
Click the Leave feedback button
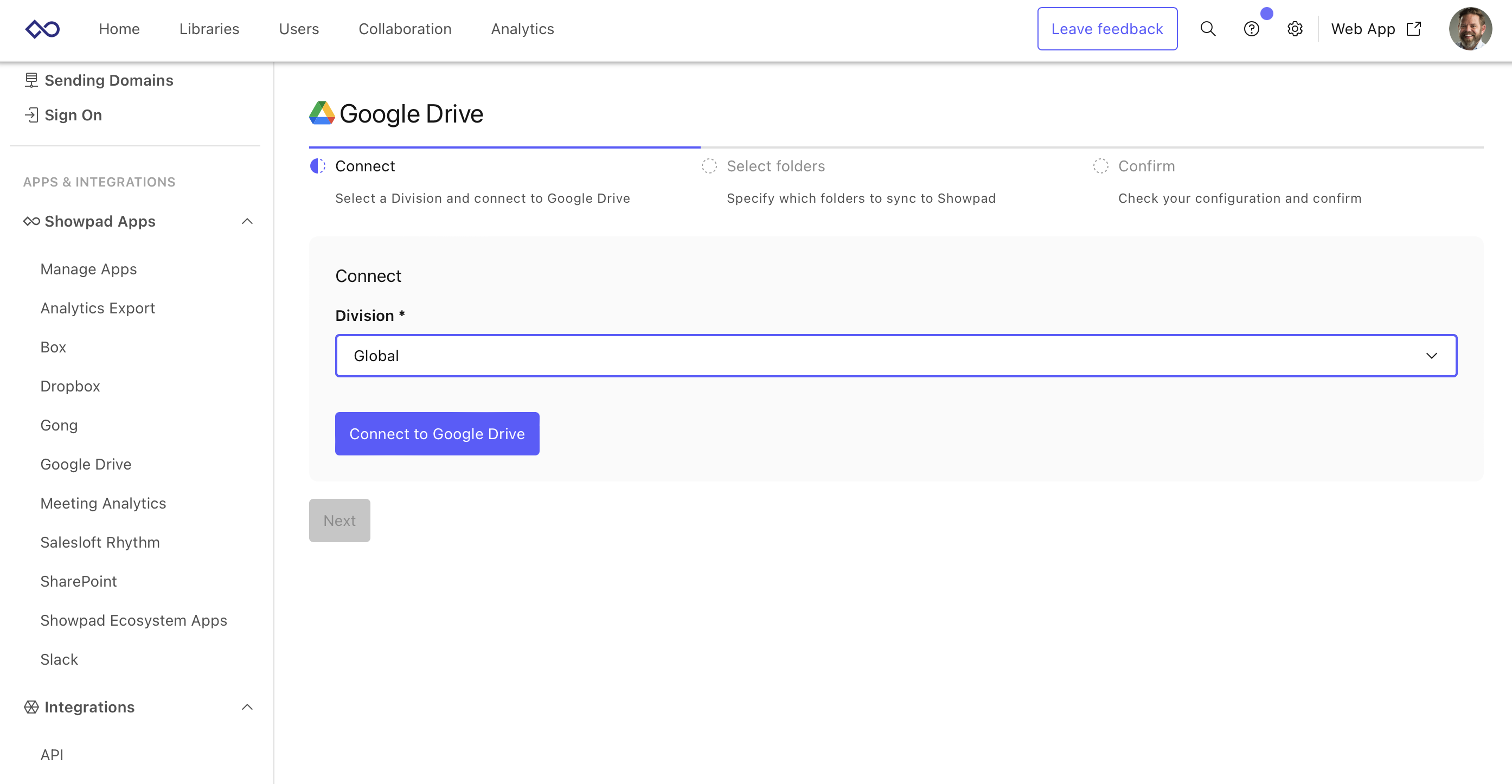pos(1106,29)
